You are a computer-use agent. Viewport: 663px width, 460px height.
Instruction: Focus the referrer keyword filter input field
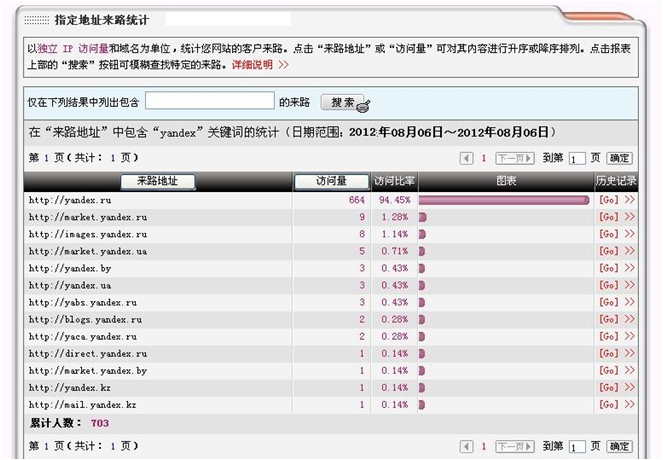tap(210, 101)
